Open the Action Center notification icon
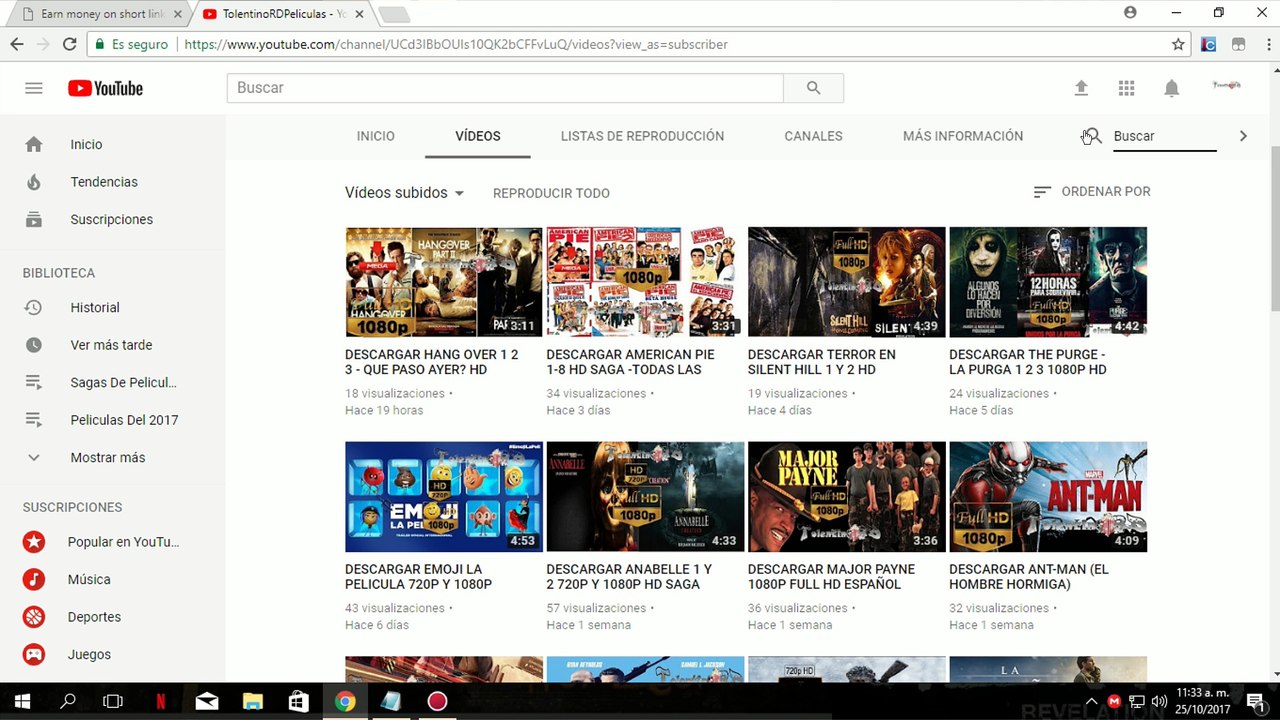The height and width of the screenshot is (720, 1280). point(1254,701)
